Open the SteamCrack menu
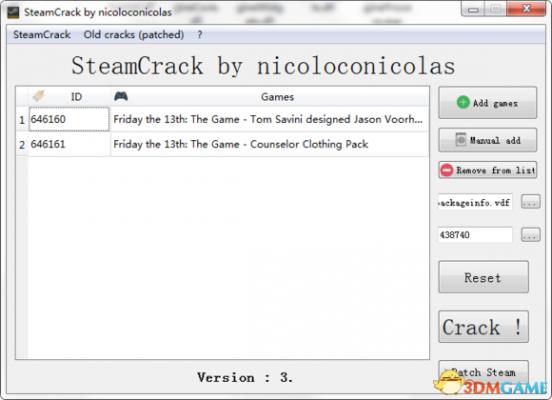Viewport: 552px width, 400px height. (42, 35)
